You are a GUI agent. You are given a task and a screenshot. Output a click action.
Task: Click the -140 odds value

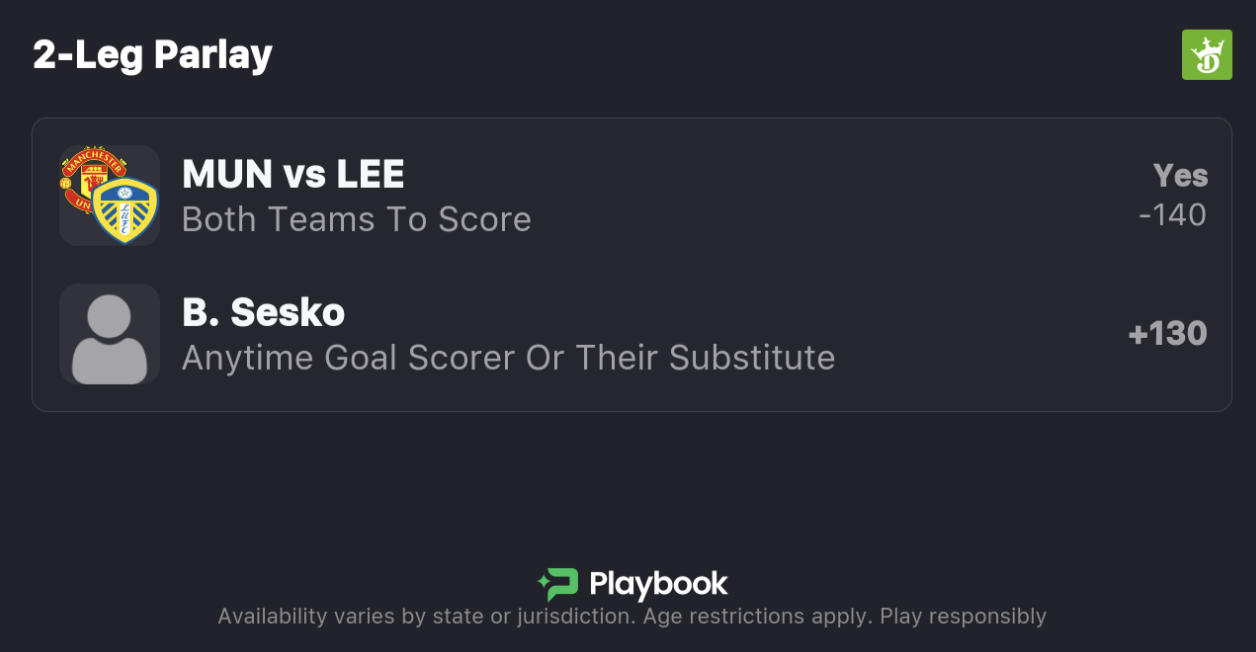[x=1172, y=215]
